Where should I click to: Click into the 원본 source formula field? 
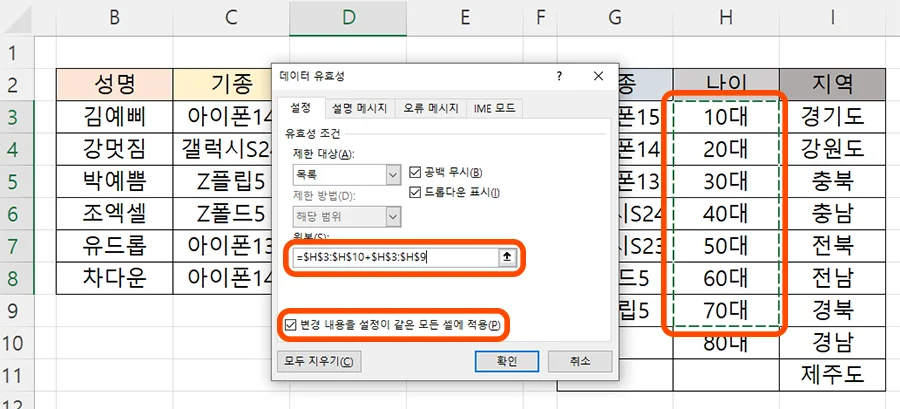[395, 258]
